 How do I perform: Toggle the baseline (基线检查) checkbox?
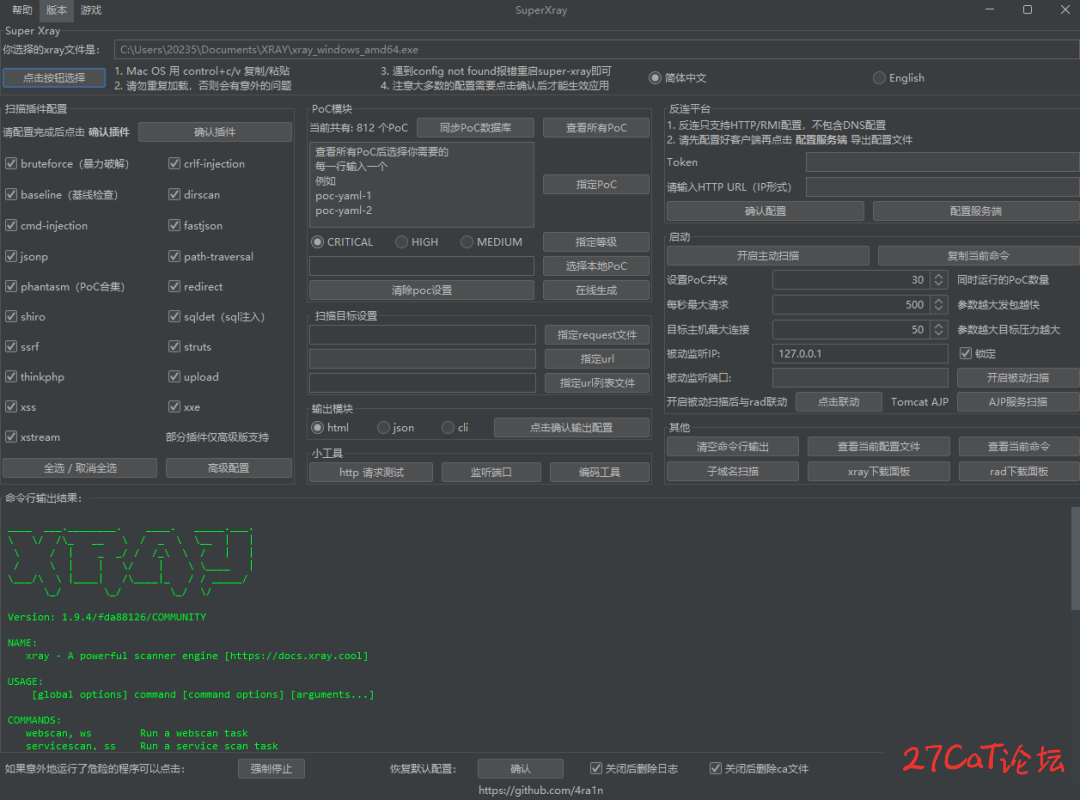(11, 194)
